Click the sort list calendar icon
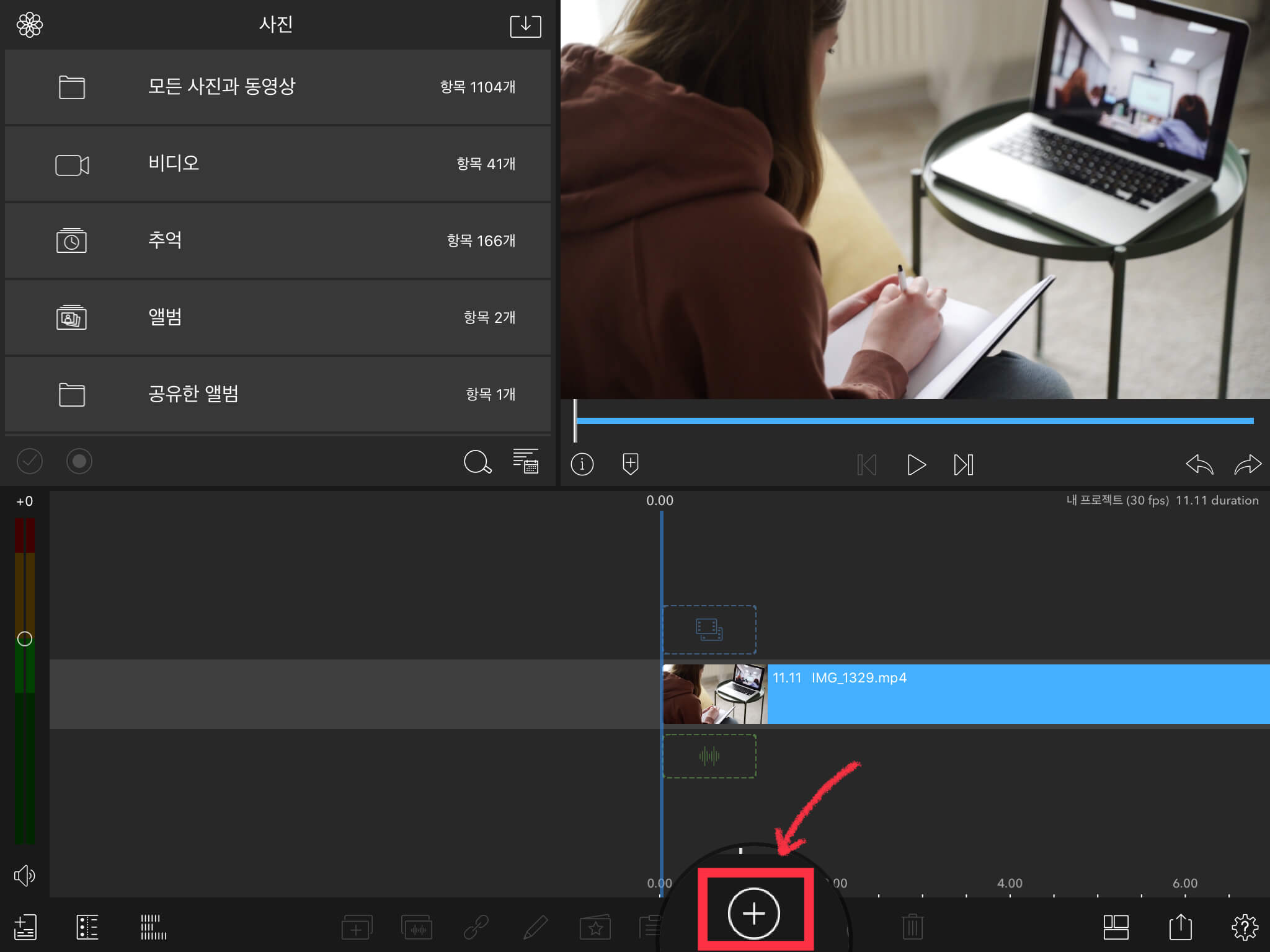The image size is (1270, 952). point(525,461)
